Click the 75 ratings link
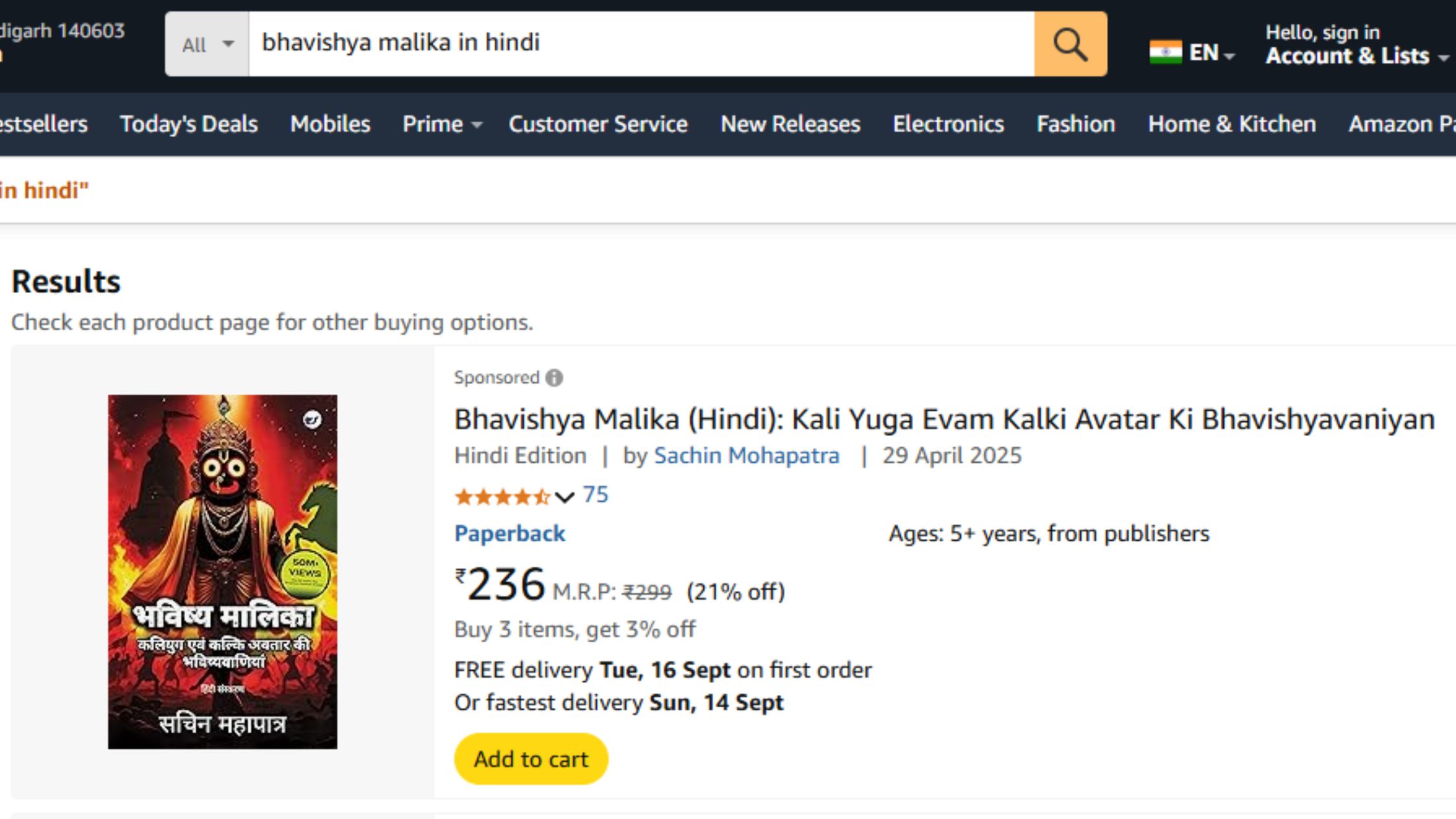Screen dimensions: 1456x819 pos(593,495)
